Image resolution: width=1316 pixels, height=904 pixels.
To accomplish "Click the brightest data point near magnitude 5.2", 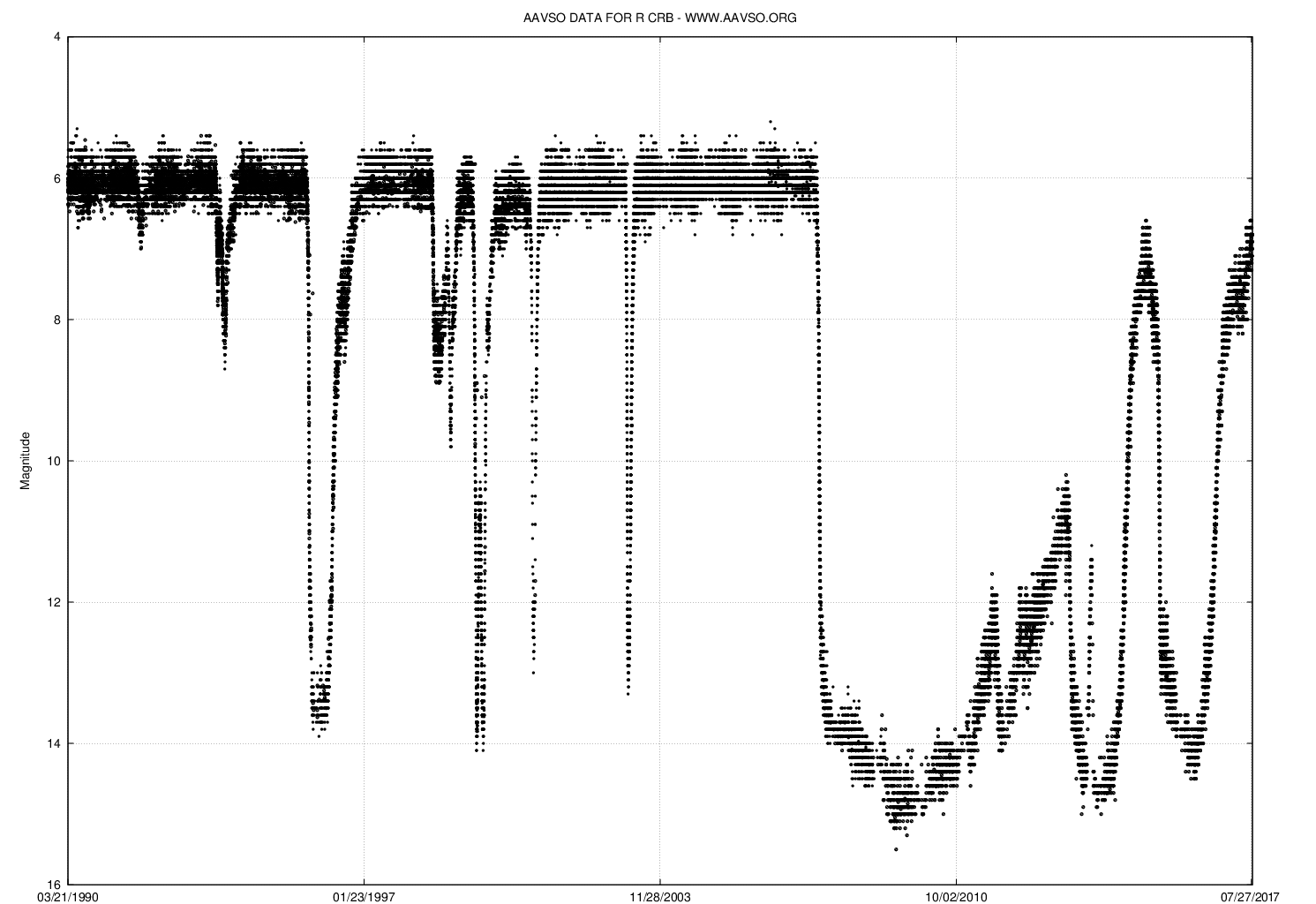I will pyautogui.click(x=771, y=121).
